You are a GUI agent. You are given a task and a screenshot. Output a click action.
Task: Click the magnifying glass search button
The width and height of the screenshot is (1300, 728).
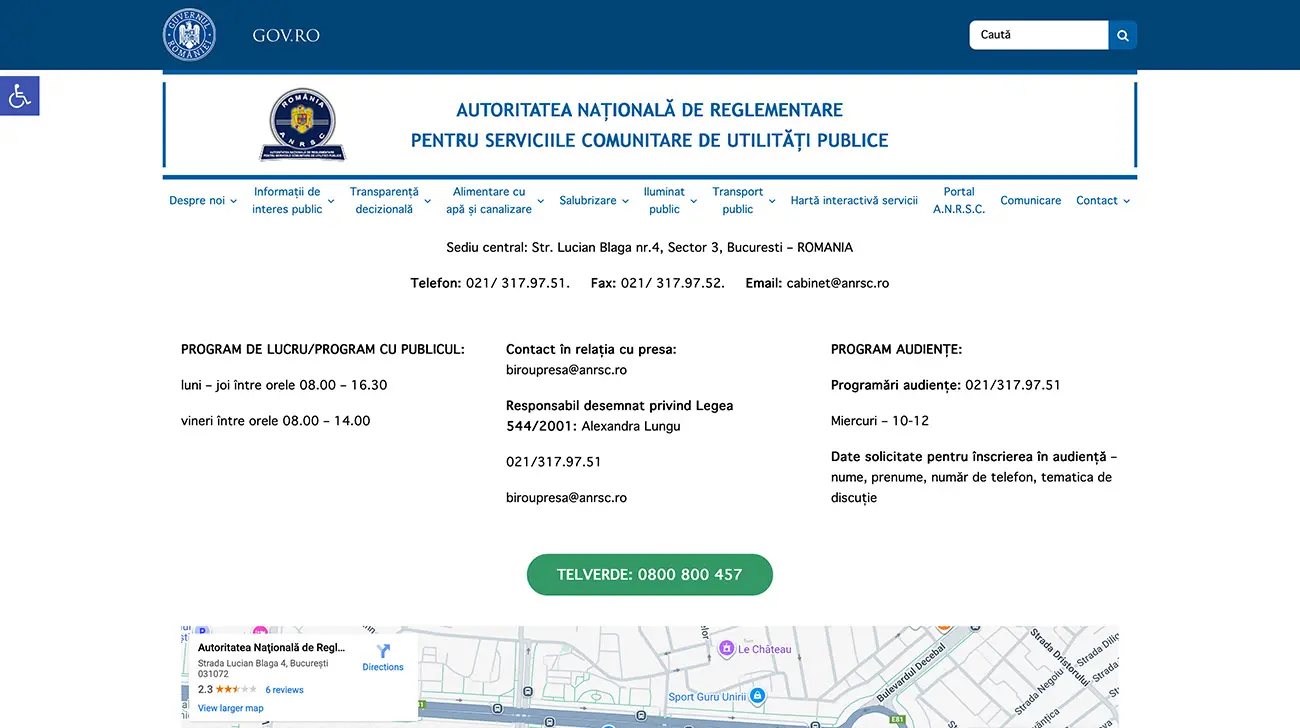[x=1122, y=35]
